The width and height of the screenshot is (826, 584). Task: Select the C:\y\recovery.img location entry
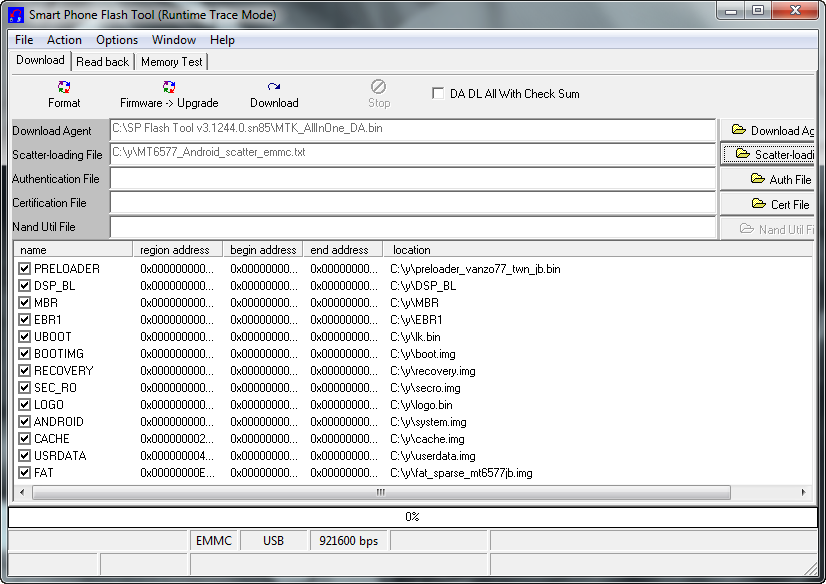(432, 371)
